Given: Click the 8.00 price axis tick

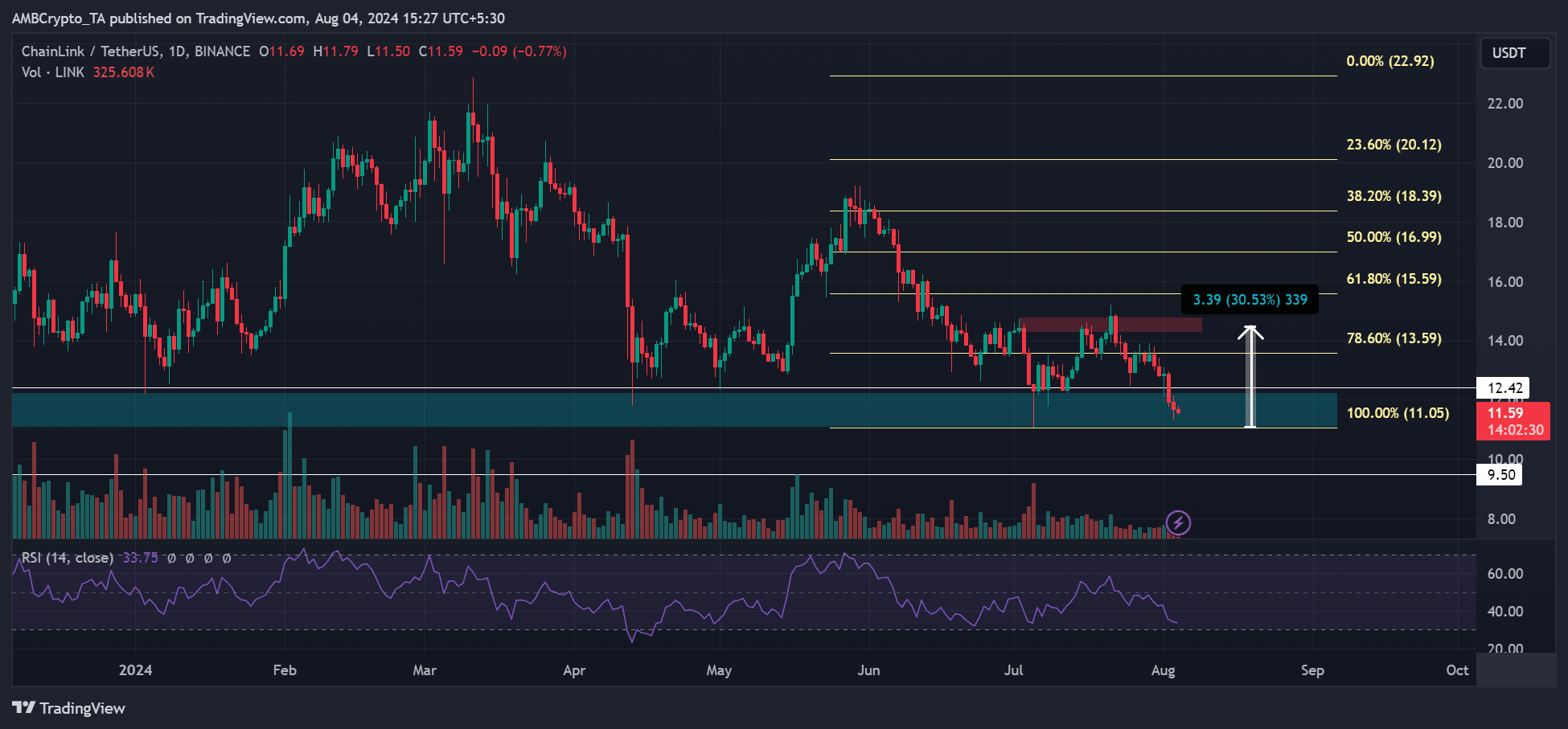Looking at the screenshot, I should 1501,519.
